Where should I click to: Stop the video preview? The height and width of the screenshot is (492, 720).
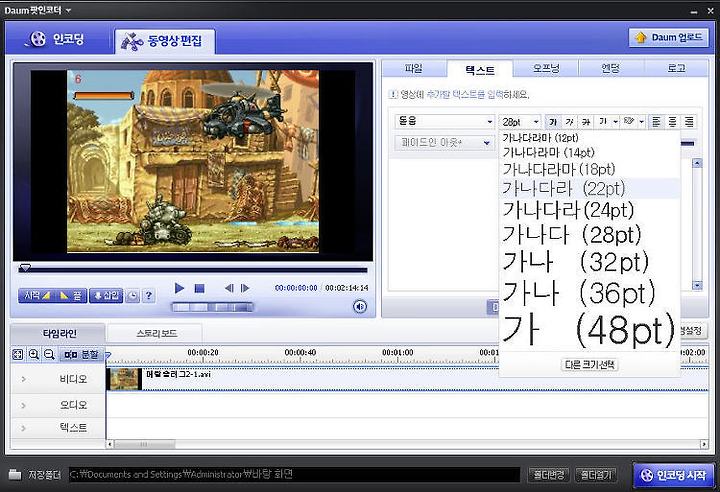(199, 288)
